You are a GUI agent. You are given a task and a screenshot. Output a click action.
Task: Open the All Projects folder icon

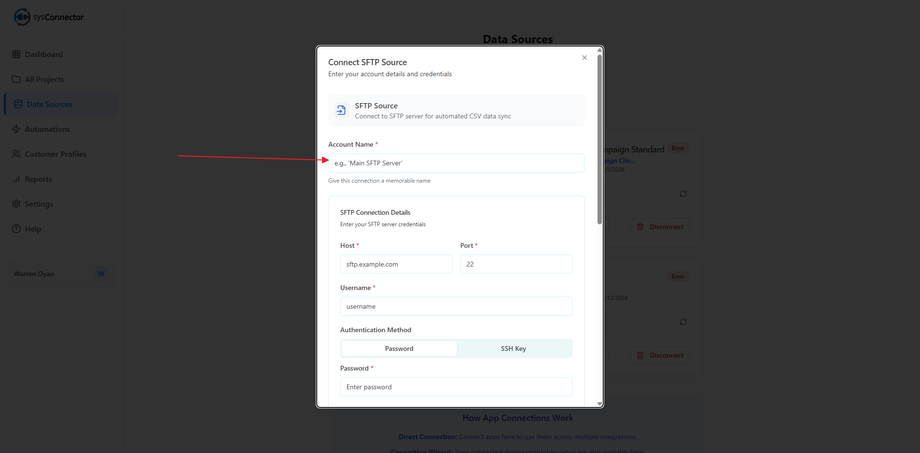click(16, 79)
